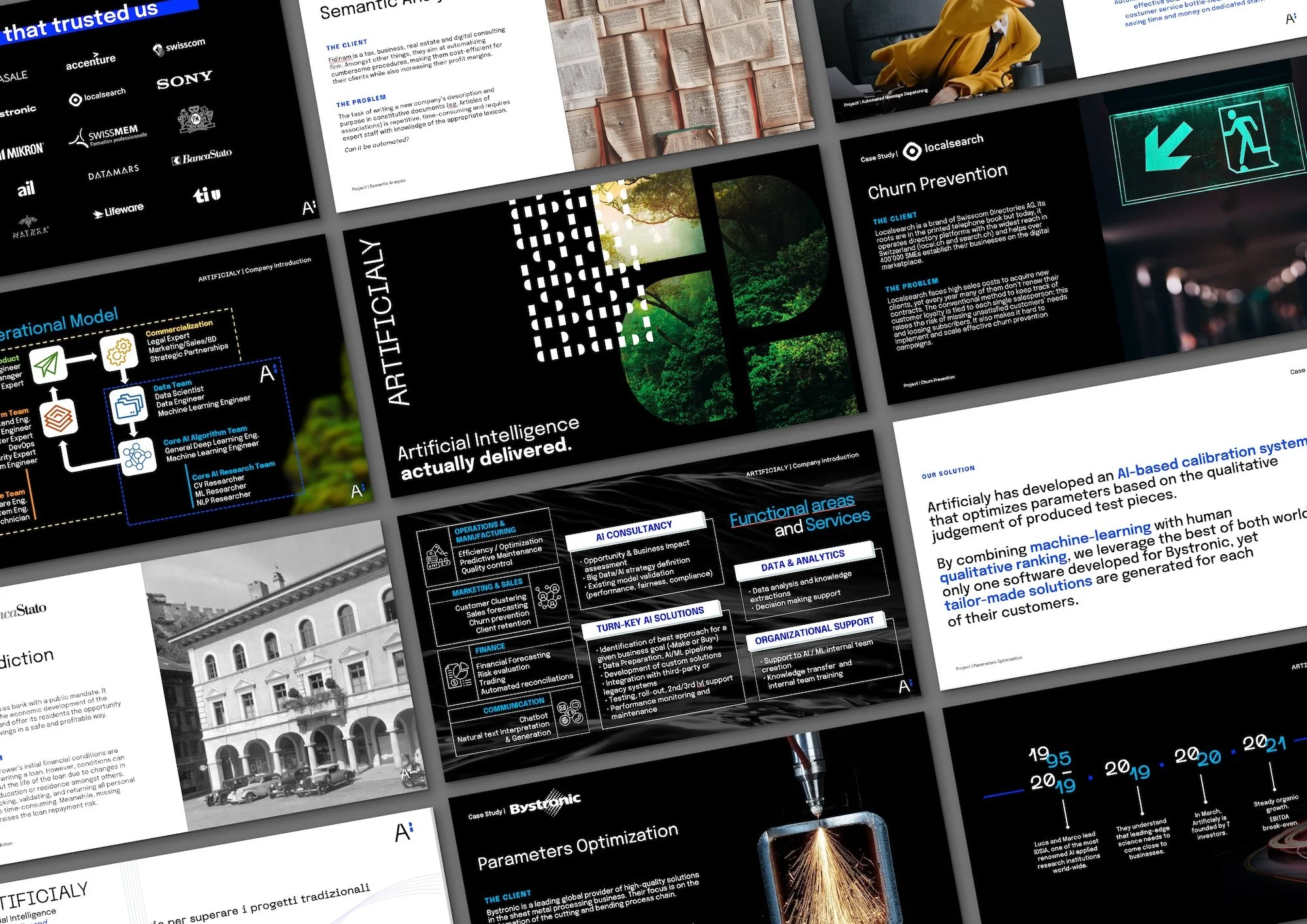
Task: Click the Sony logo
Action: tap(184, 80)
